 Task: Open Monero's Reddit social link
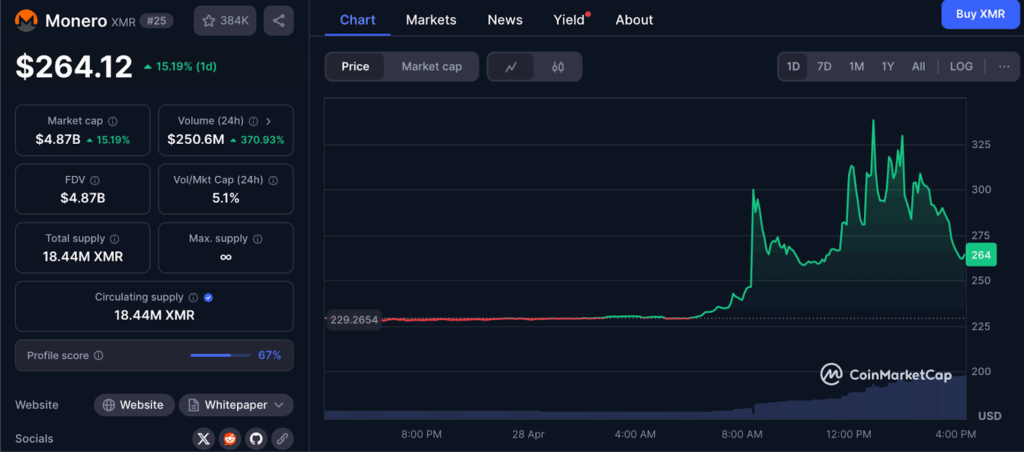point(230,438)
